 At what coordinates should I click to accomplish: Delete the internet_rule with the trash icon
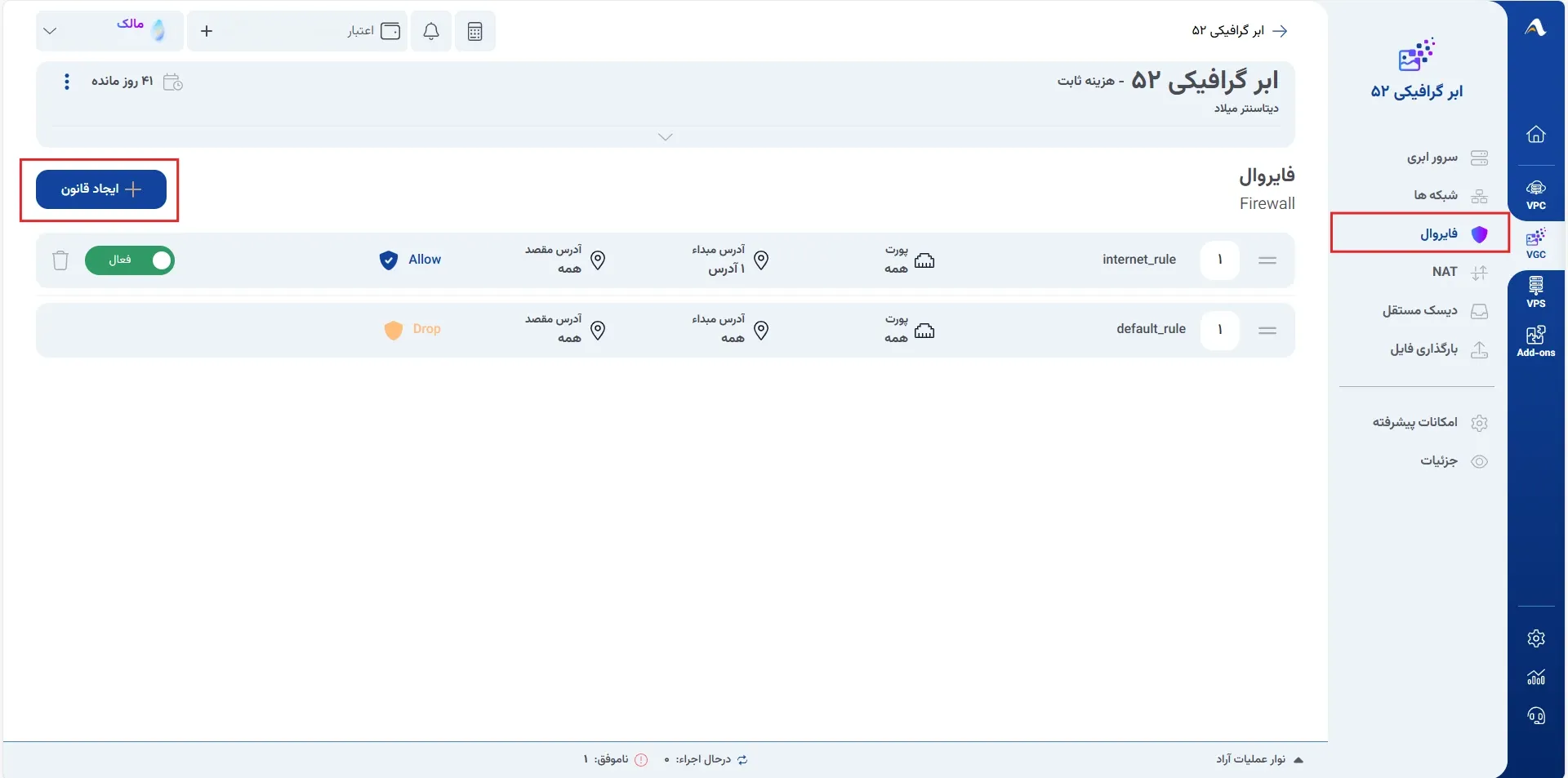(x=60, y=260)
